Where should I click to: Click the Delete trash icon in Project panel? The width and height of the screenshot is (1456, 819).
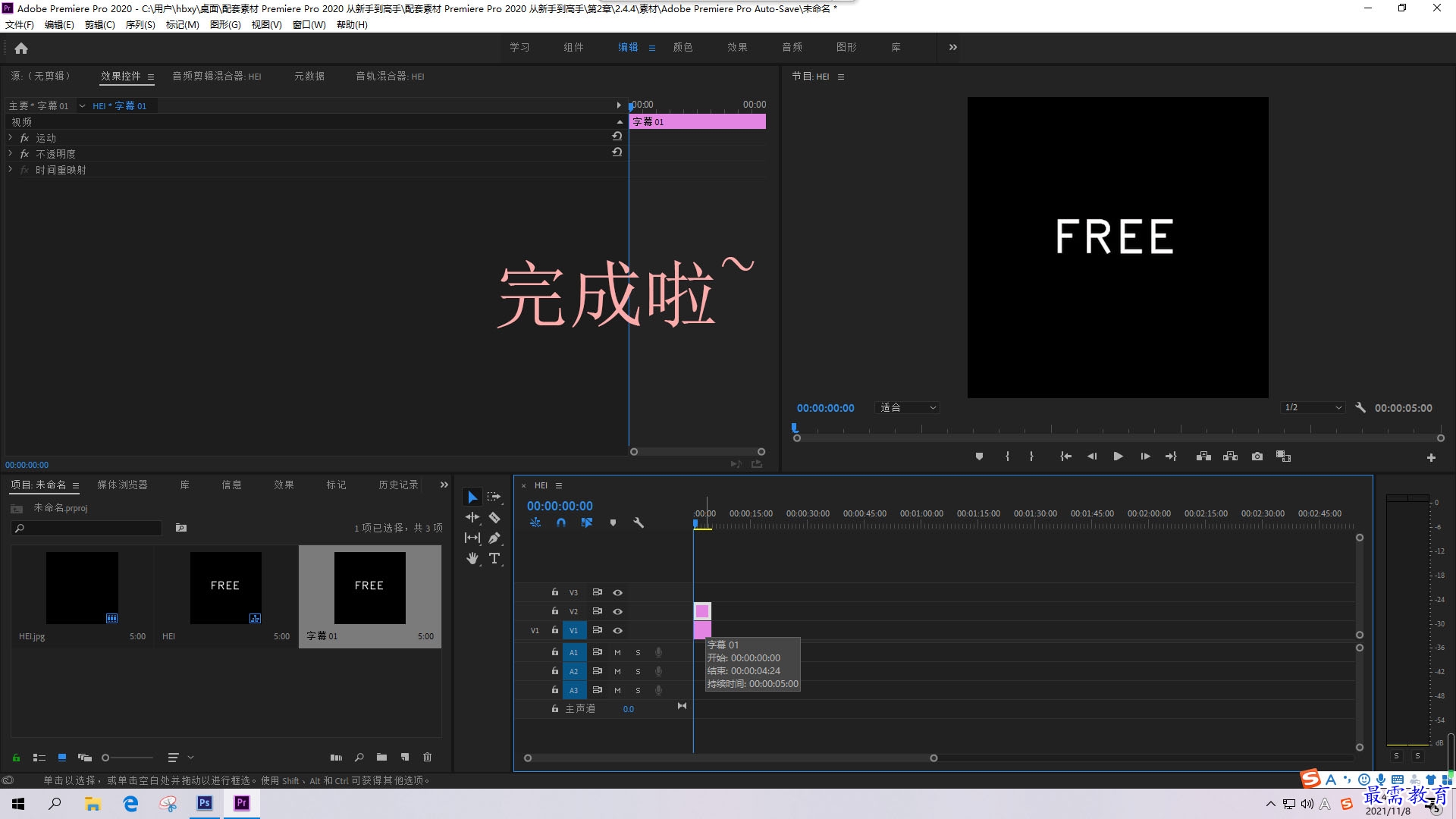click(427, 757)
